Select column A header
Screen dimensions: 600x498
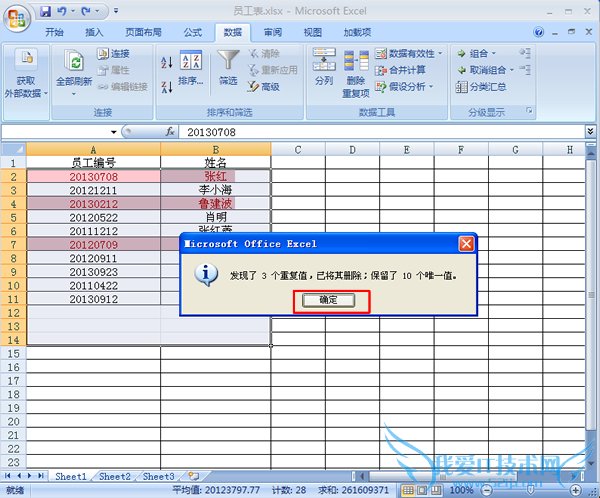coord(93,150)
